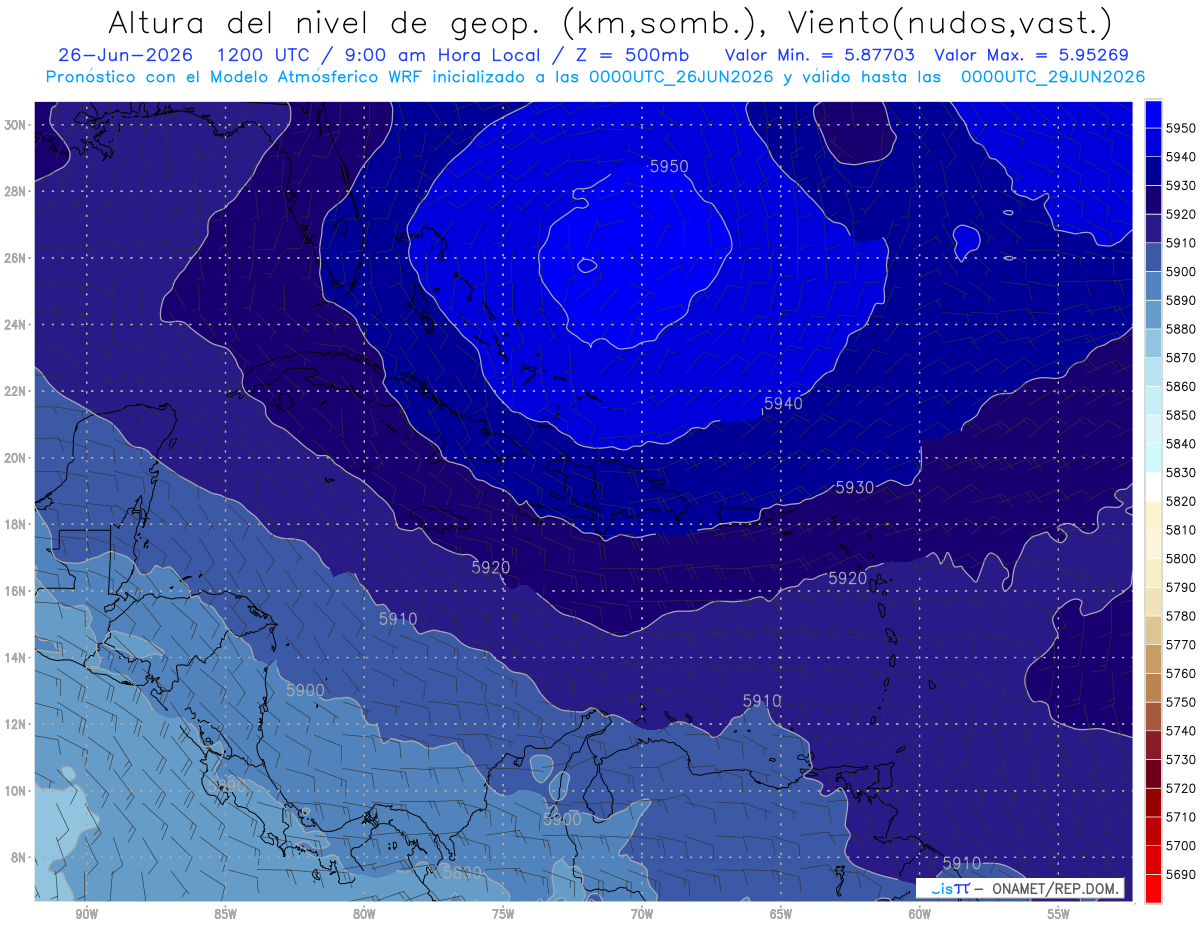Click the "5950" legend scale label
The width and height of the screenshot is (1200, 927).
point(1180,128)
